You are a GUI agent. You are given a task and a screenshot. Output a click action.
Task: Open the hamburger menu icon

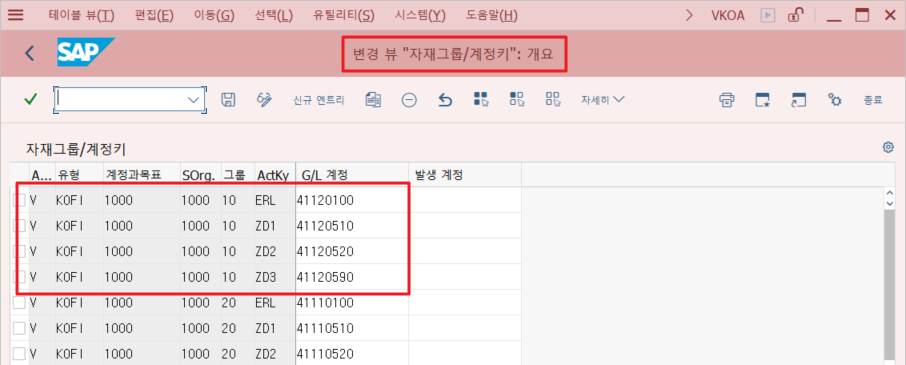point(16,15)
